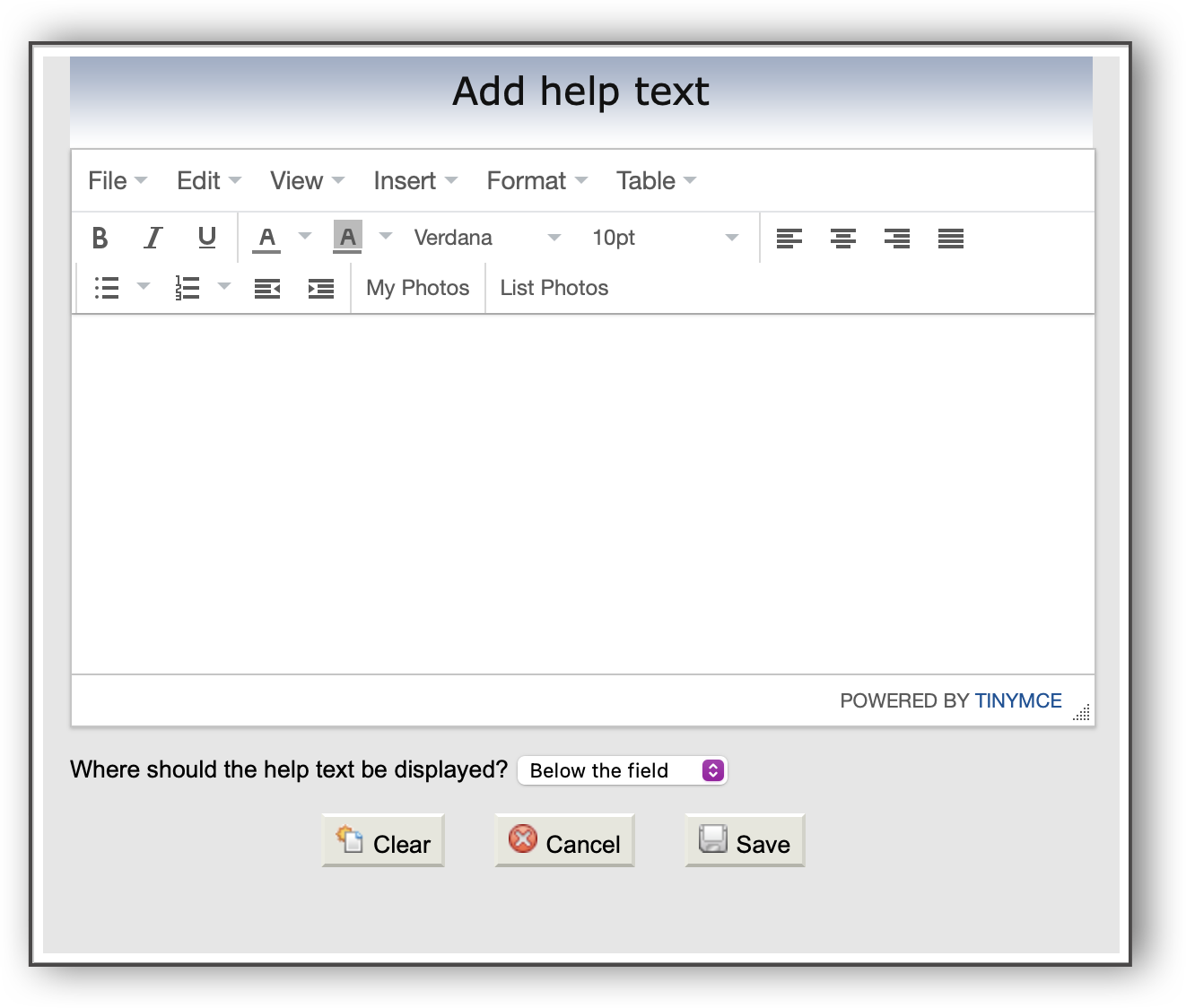1186x1008 pixels.
Task: Click the My Photos button
Action: click(418, 288)
